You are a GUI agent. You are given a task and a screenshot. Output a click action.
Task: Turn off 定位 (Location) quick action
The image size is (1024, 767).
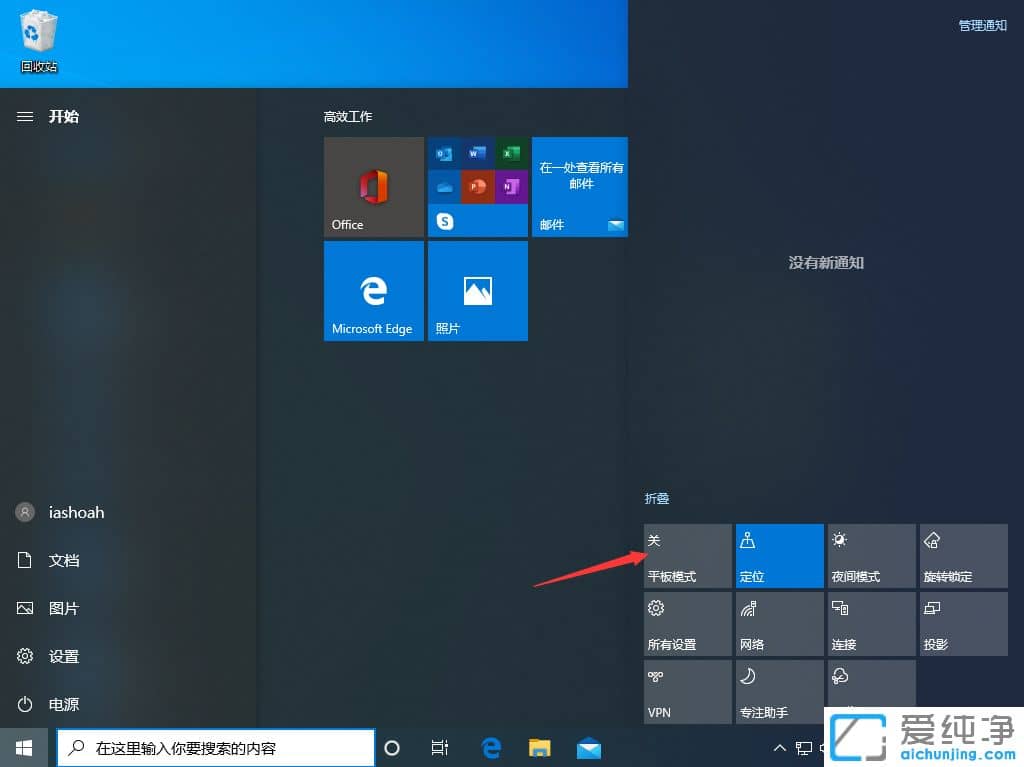point(780,556)
